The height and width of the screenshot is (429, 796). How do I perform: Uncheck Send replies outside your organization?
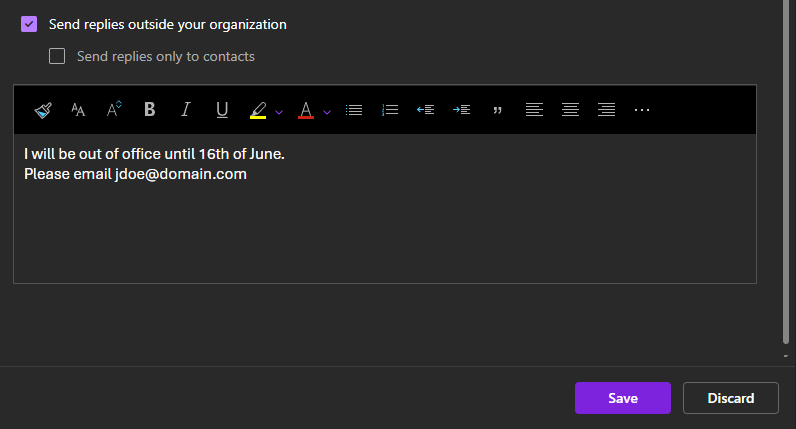[x=29, y=24]
